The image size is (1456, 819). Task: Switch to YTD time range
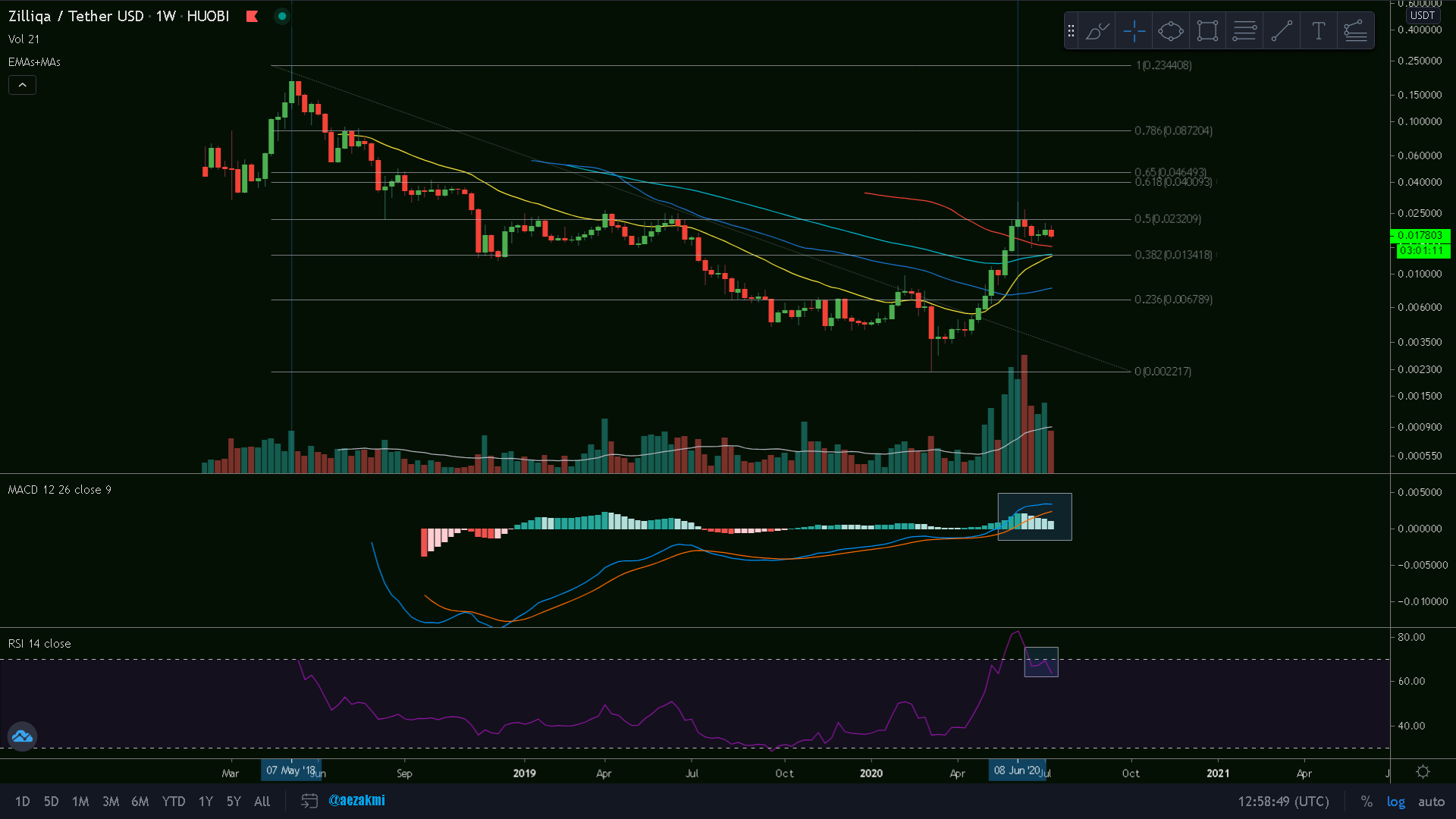174,802
